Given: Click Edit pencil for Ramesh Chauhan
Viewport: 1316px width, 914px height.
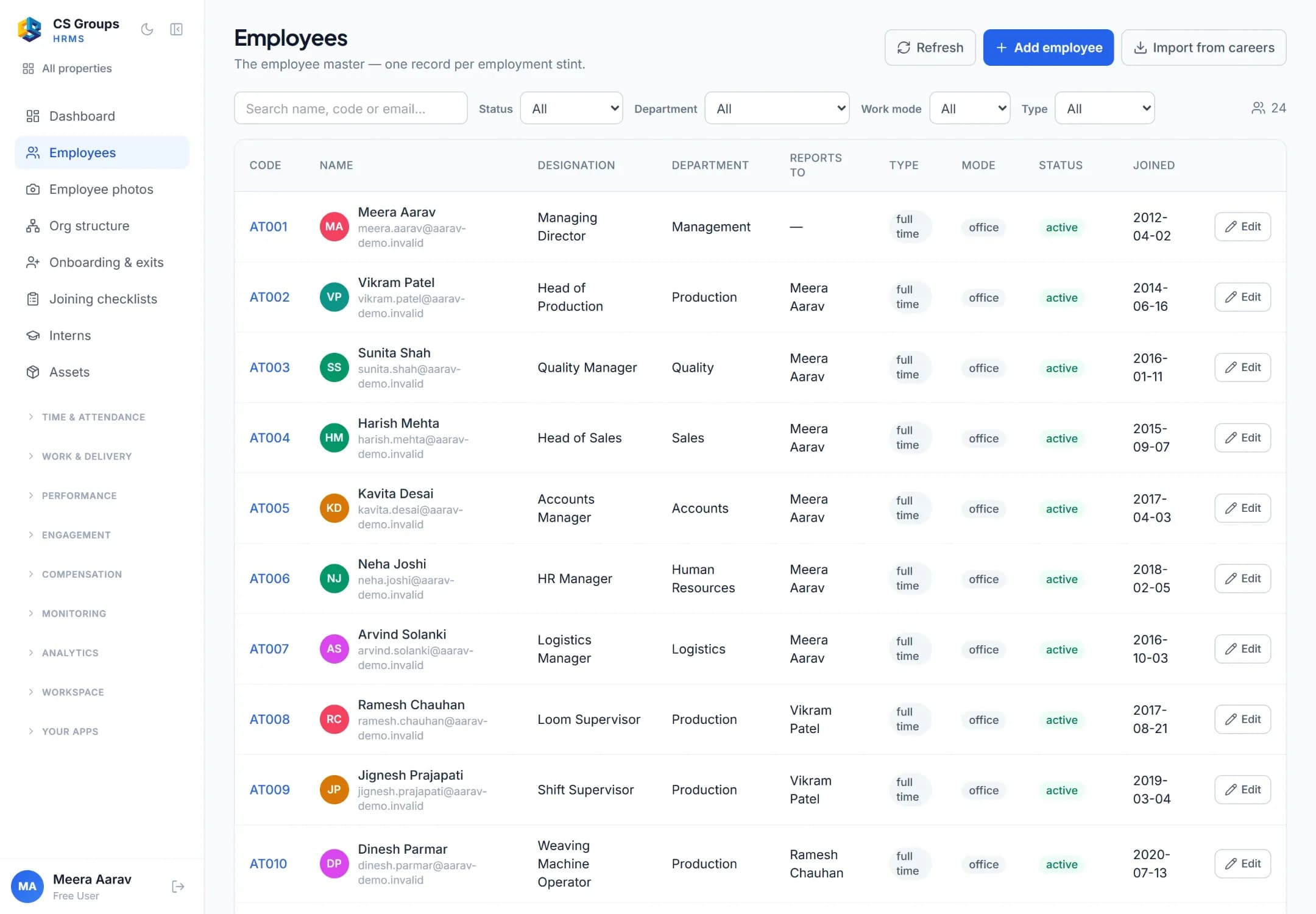Looking at the screenshot, I should (x=1231, y=720).
